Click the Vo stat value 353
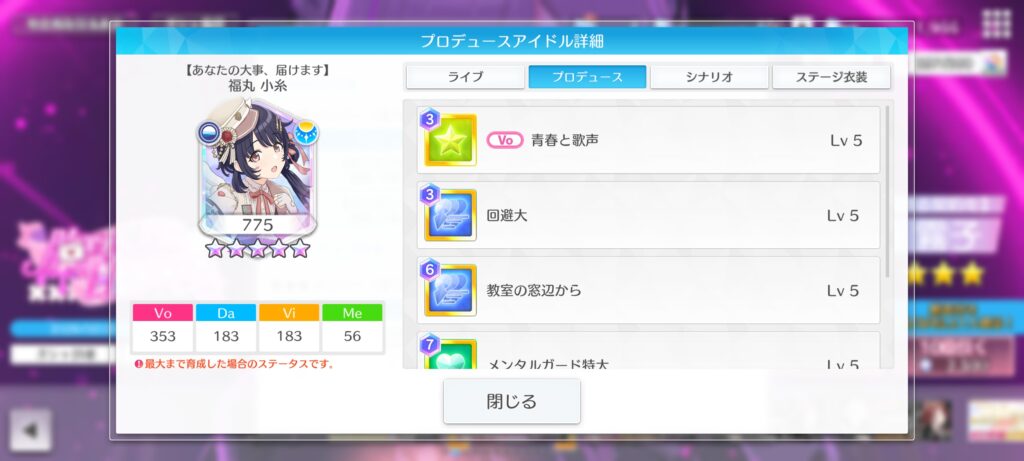Viewport: 1024px width, 461px height. 163,336
